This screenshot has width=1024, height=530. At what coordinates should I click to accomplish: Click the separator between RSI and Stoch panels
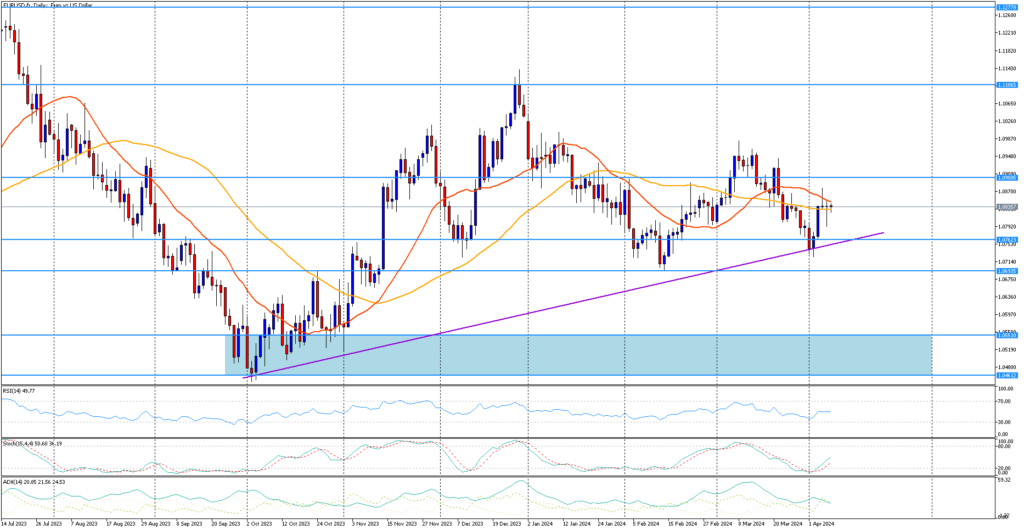pos(500,437)
